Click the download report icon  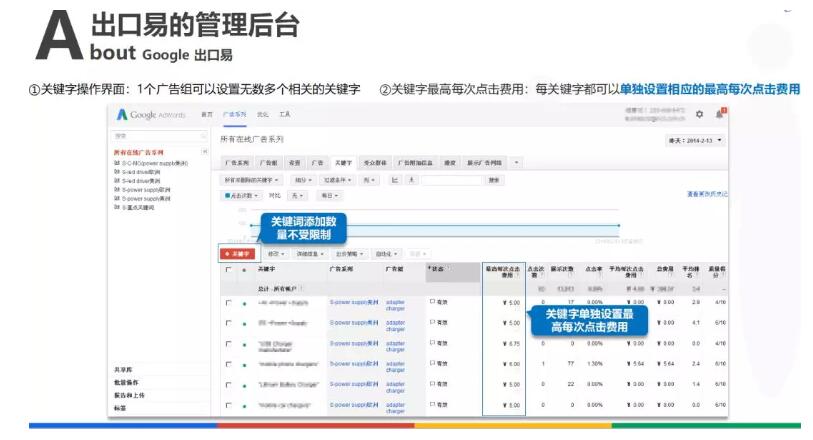coord(409,180)
